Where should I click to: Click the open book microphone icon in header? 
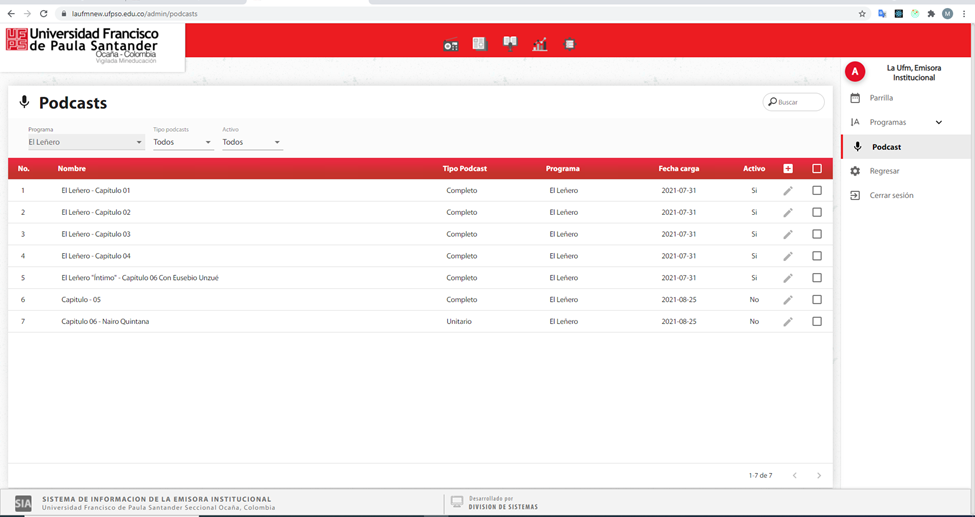[x=510, y=43]
